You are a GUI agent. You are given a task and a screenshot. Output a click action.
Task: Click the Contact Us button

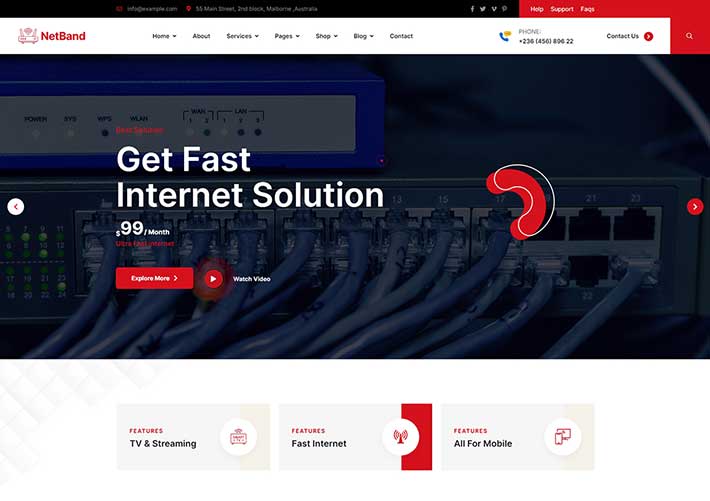(629, 36)
